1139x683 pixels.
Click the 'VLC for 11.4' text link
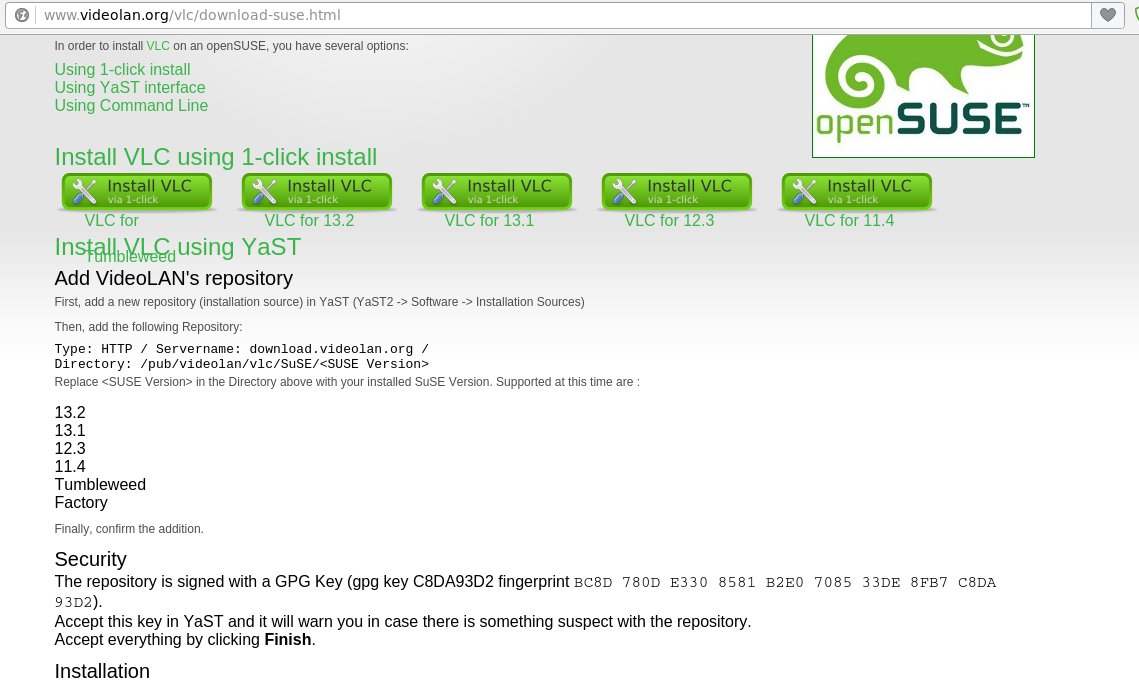[849, 220]
